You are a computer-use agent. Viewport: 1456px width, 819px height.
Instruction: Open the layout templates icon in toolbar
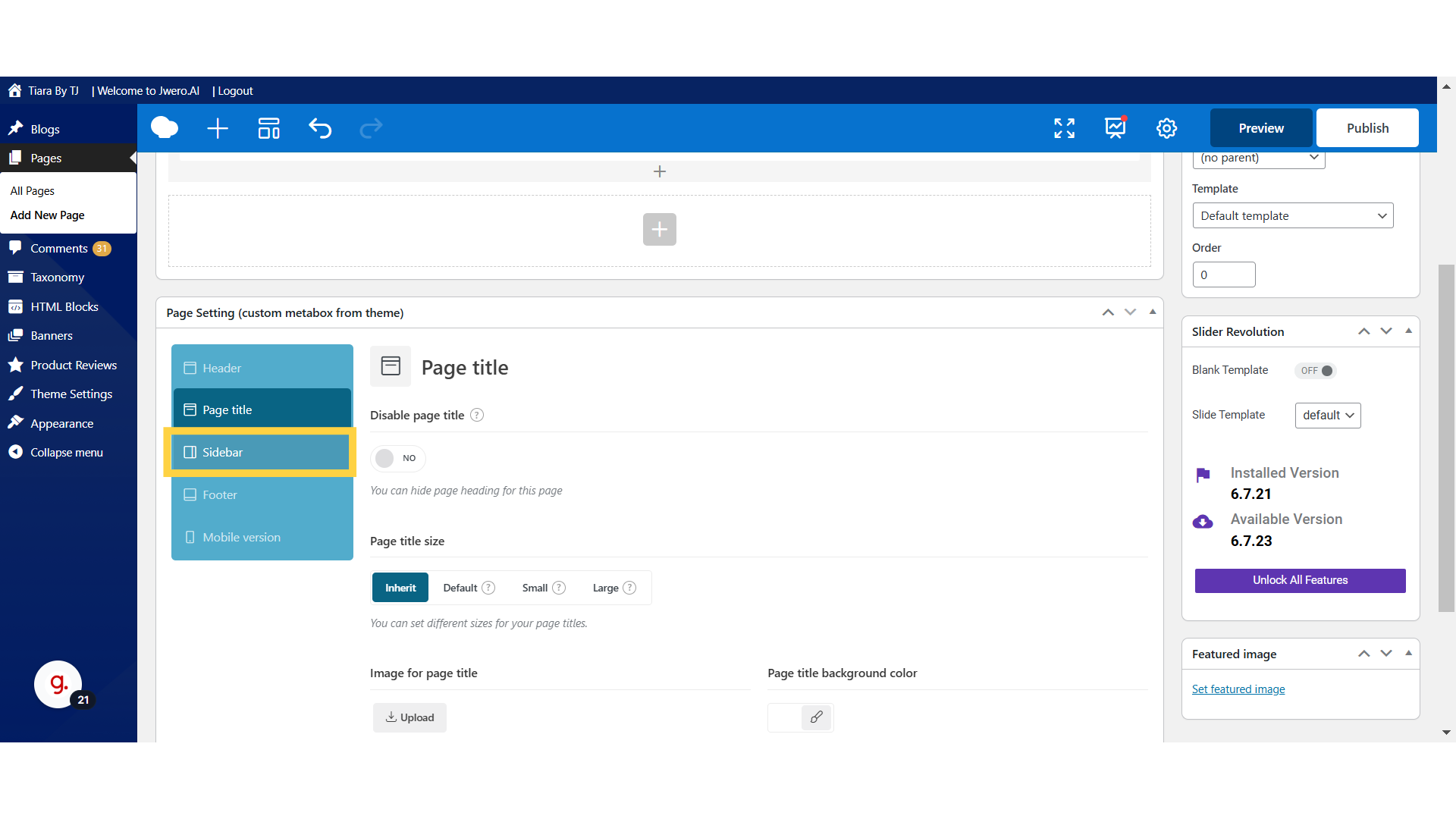[x=269, y=128]
